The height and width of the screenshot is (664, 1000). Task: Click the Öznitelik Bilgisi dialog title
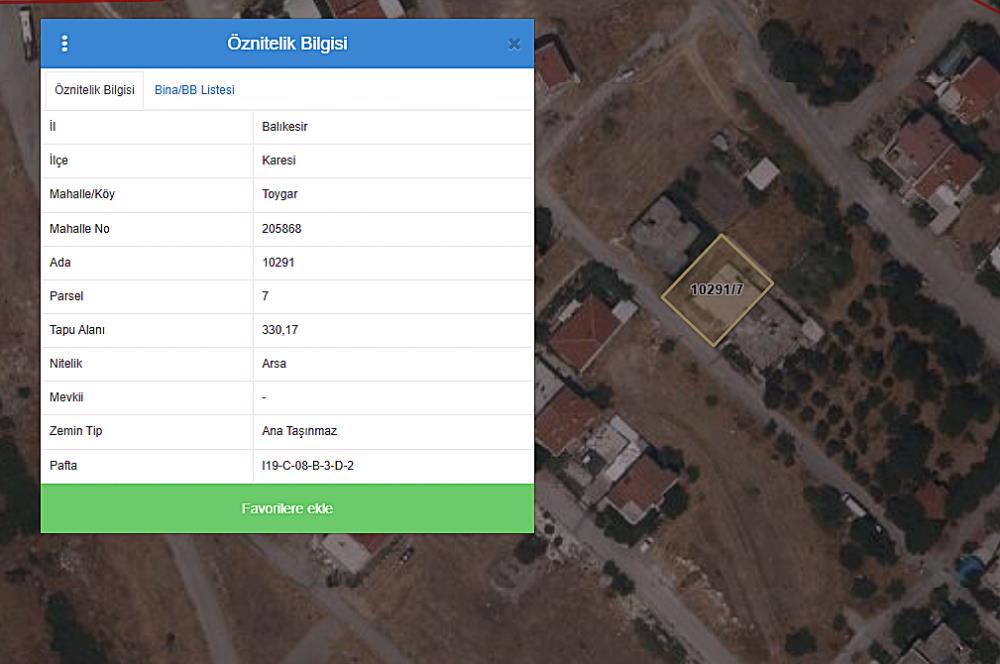(287, 43)
